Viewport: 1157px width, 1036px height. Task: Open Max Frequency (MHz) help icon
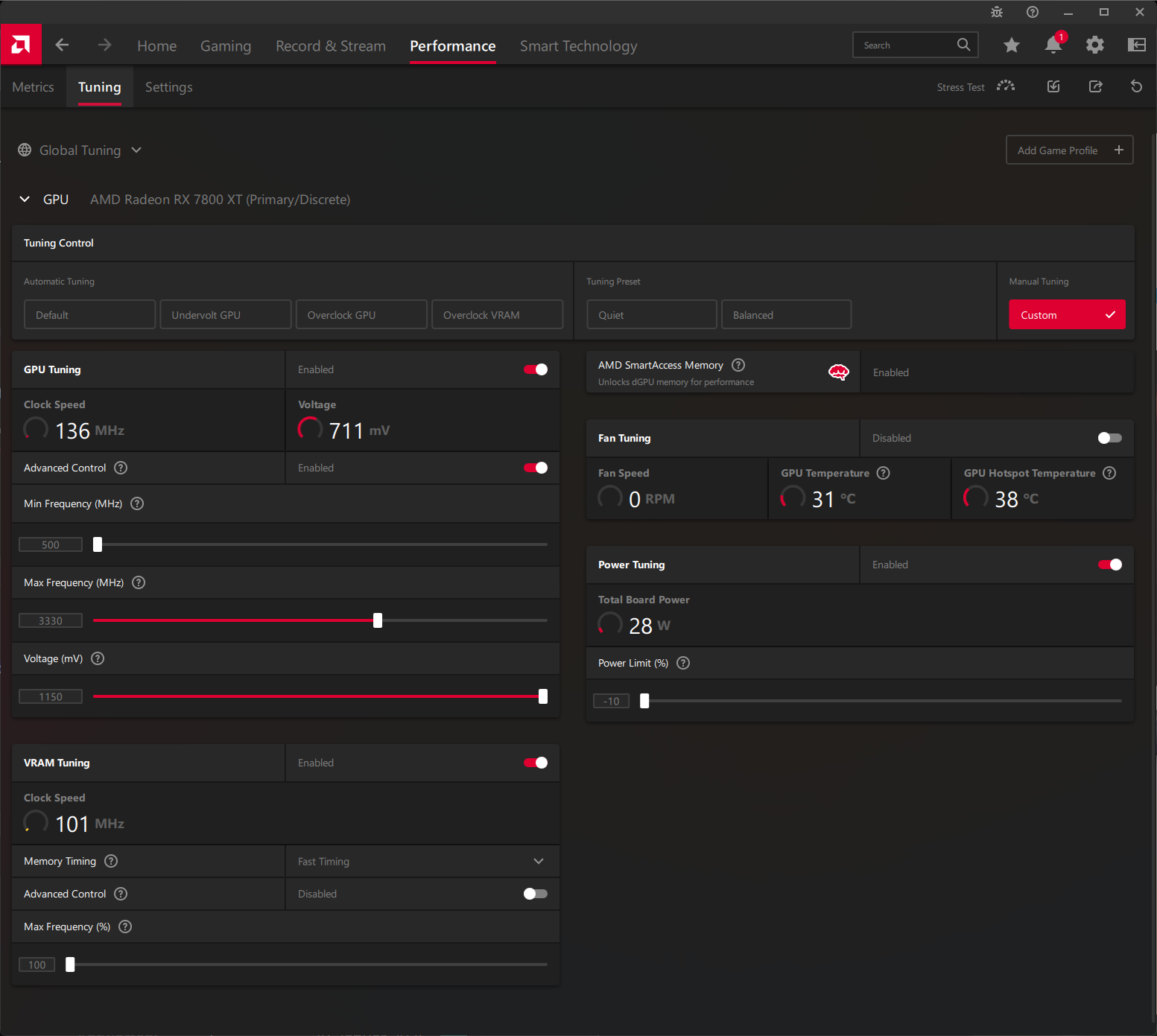point(139,582)
